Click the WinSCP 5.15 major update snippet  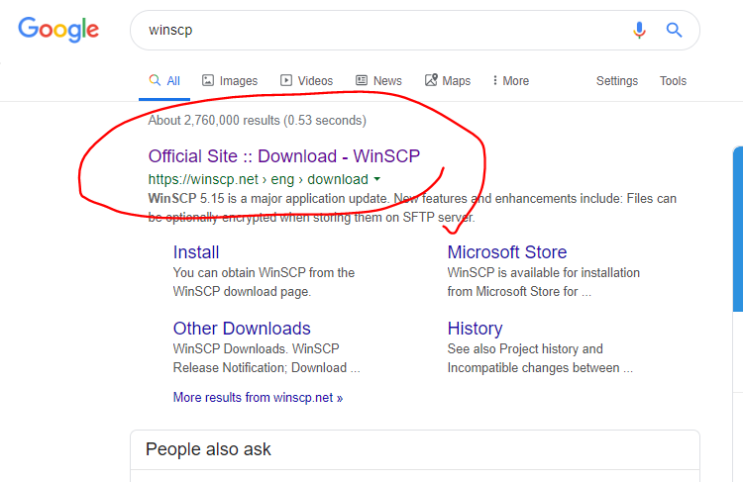(412, 208)
